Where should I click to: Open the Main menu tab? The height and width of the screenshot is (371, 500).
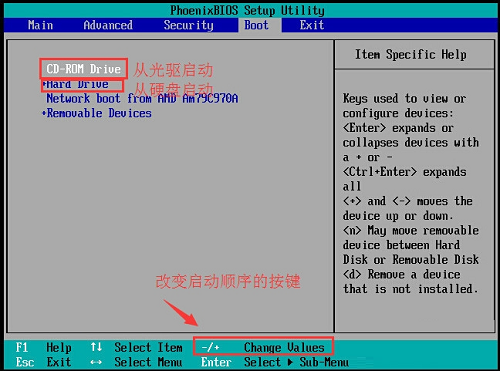point(40,25)
